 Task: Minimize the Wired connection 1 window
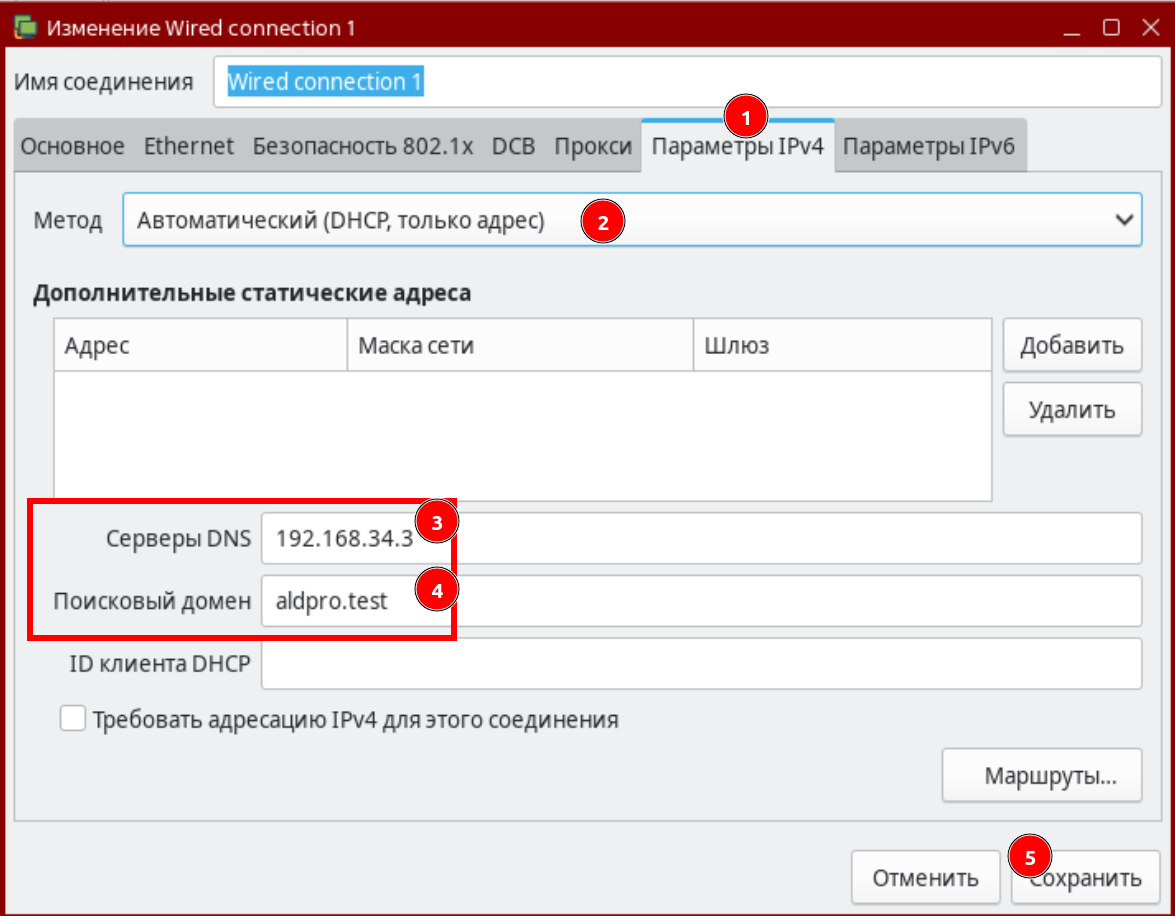click(1073, 28)
